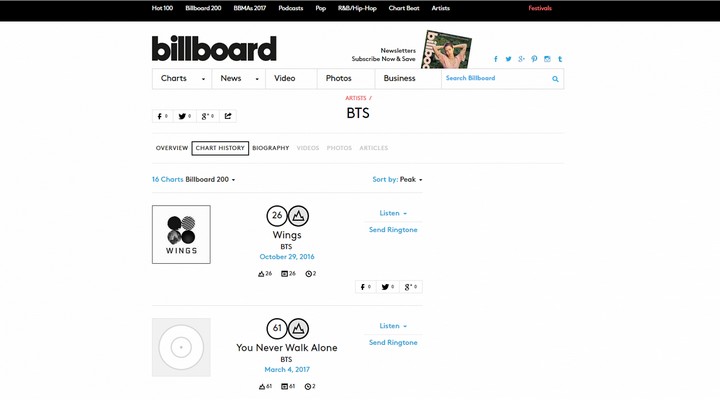This screenshot has height=400, width=720.
Task: Expand the News navigation dropdown
Action: (x=238, y=78)
